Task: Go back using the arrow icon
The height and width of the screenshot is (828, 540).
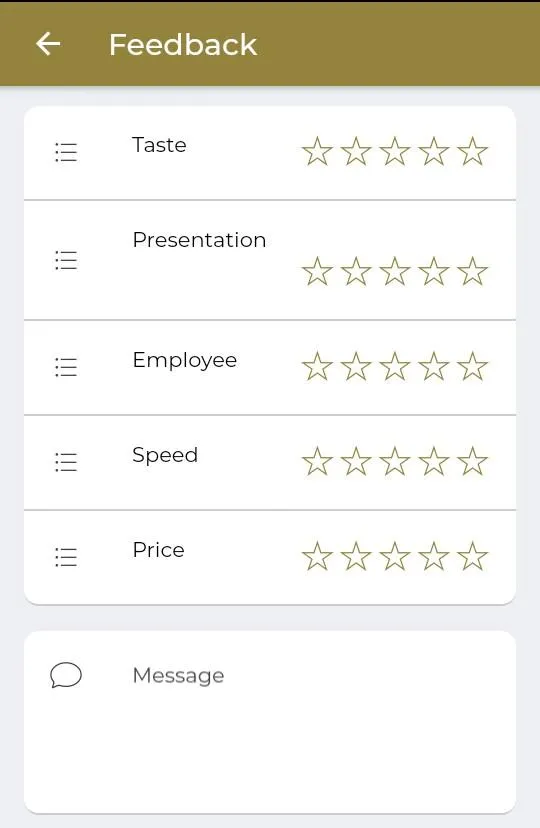Action: [x=48, y=44]
